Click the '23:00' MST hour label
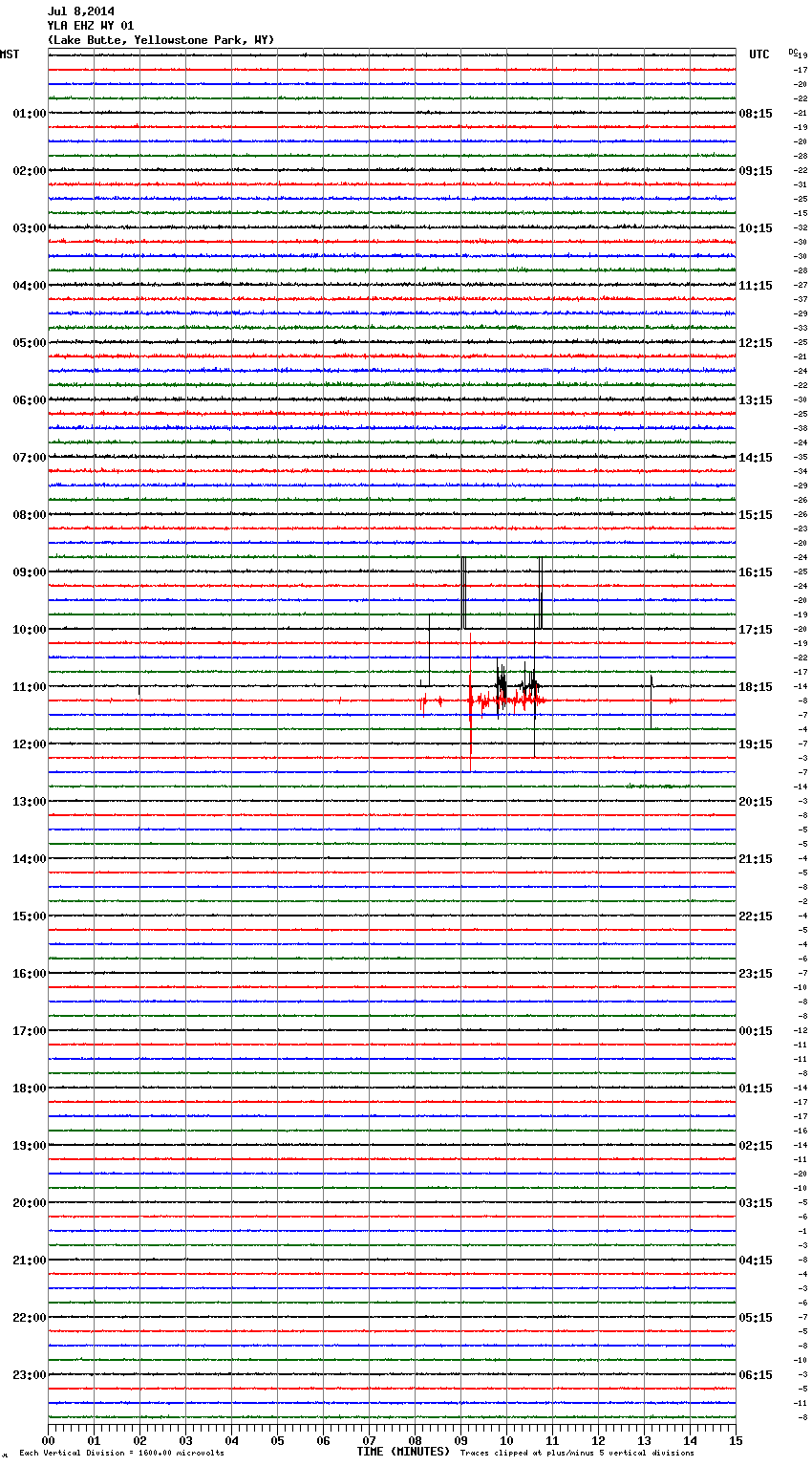Image resolution: width=812 pixels, height=1466 pixels. click(x=30, y=1375)
